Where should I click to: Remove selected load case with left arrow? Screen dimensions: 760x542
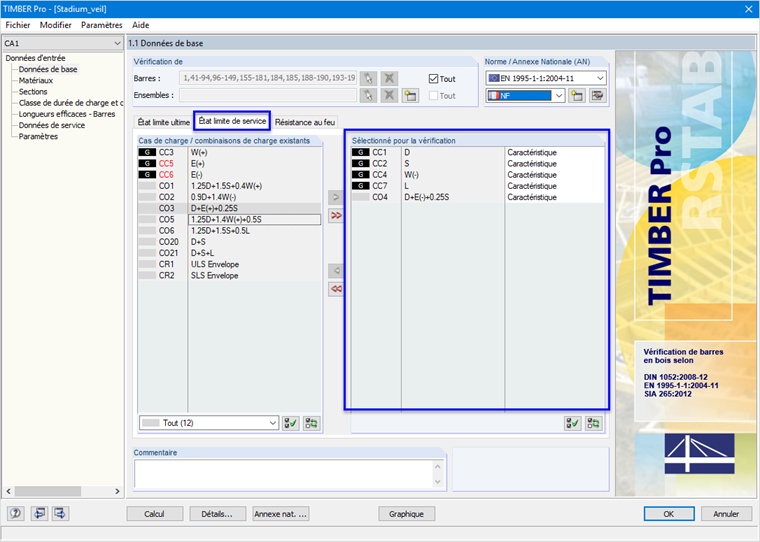pos(336,271)
